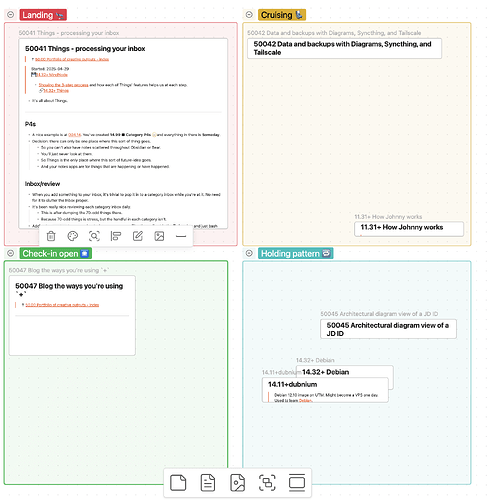This screenshot has height=500, width=487.
Task: Click the image icon in card toolbar
Action: [x=159, y=236]
